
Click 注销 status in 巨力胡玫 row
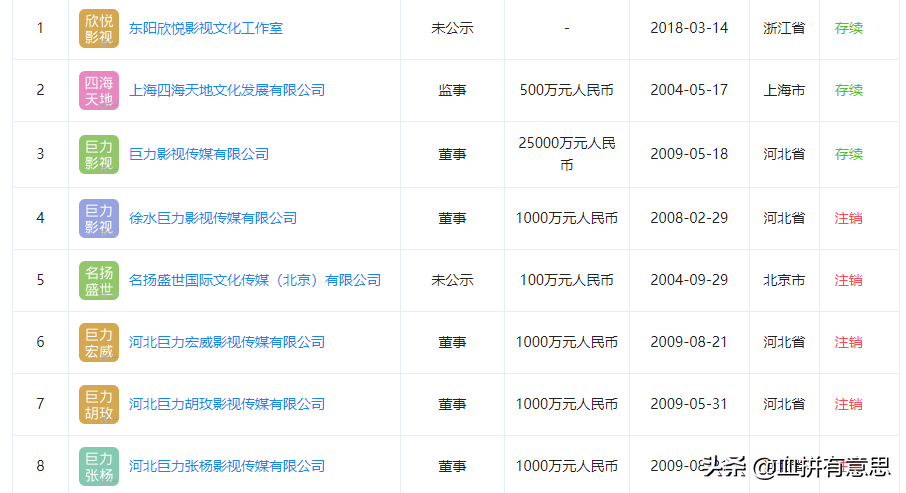[x=848, y=404]
